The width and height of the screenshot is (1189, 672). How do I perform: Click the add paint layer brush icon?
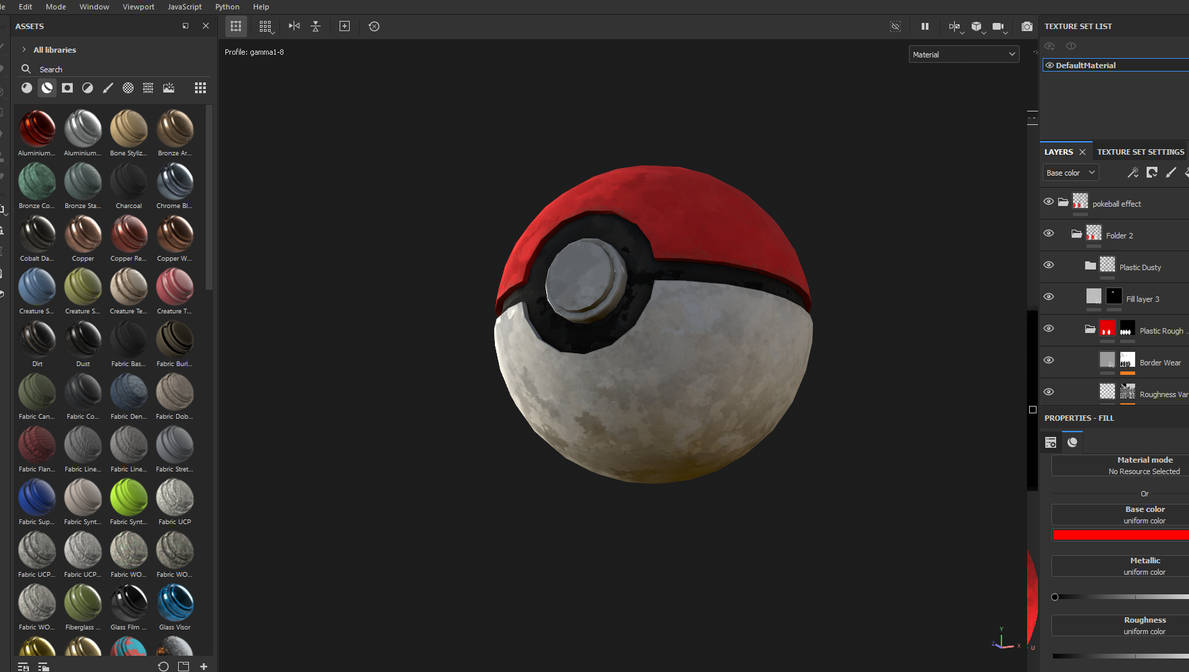[1171, 173]
